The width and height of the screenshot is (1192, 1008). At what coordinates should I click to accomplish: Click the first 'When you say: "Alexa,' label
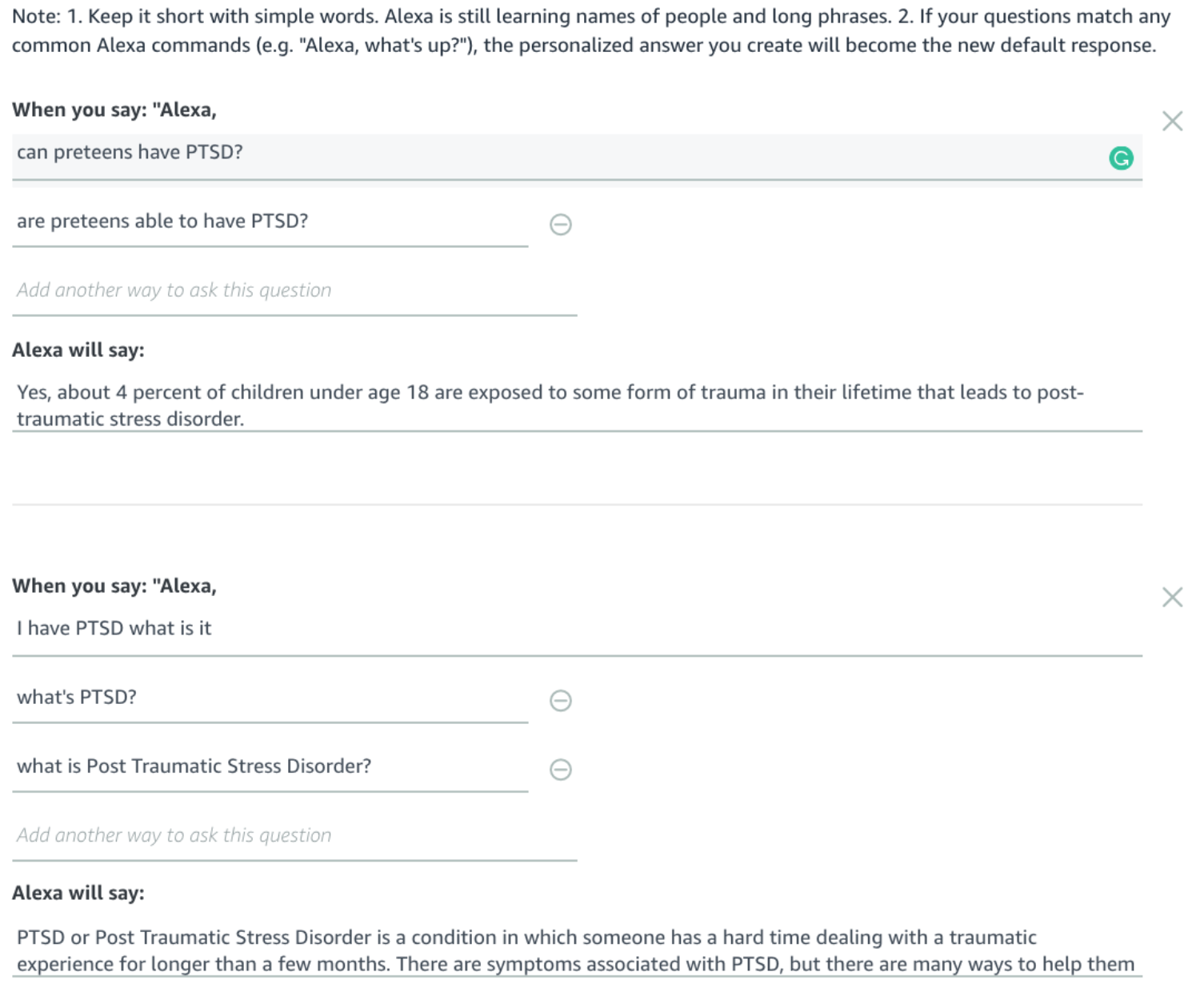pos(114,110)
